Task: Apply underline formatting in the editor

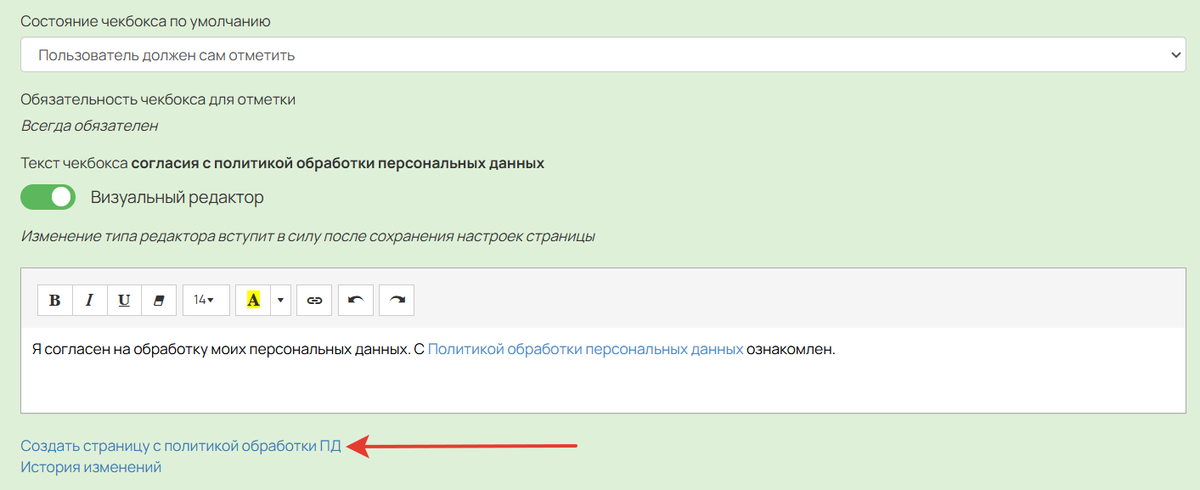Action: 123,300
